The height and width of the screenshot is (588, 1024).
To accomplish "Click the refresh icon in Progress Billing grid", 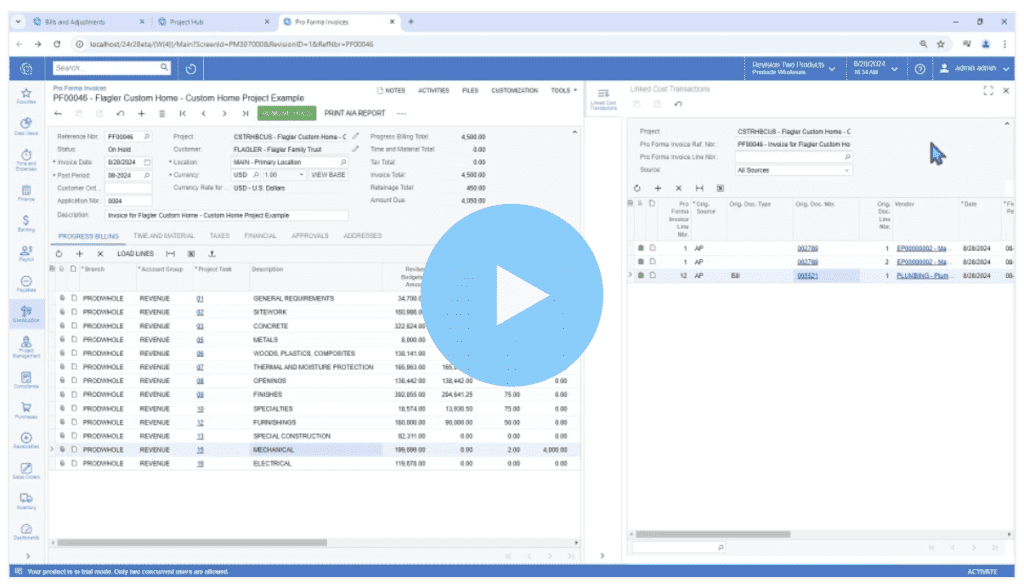I will [59, 254].
